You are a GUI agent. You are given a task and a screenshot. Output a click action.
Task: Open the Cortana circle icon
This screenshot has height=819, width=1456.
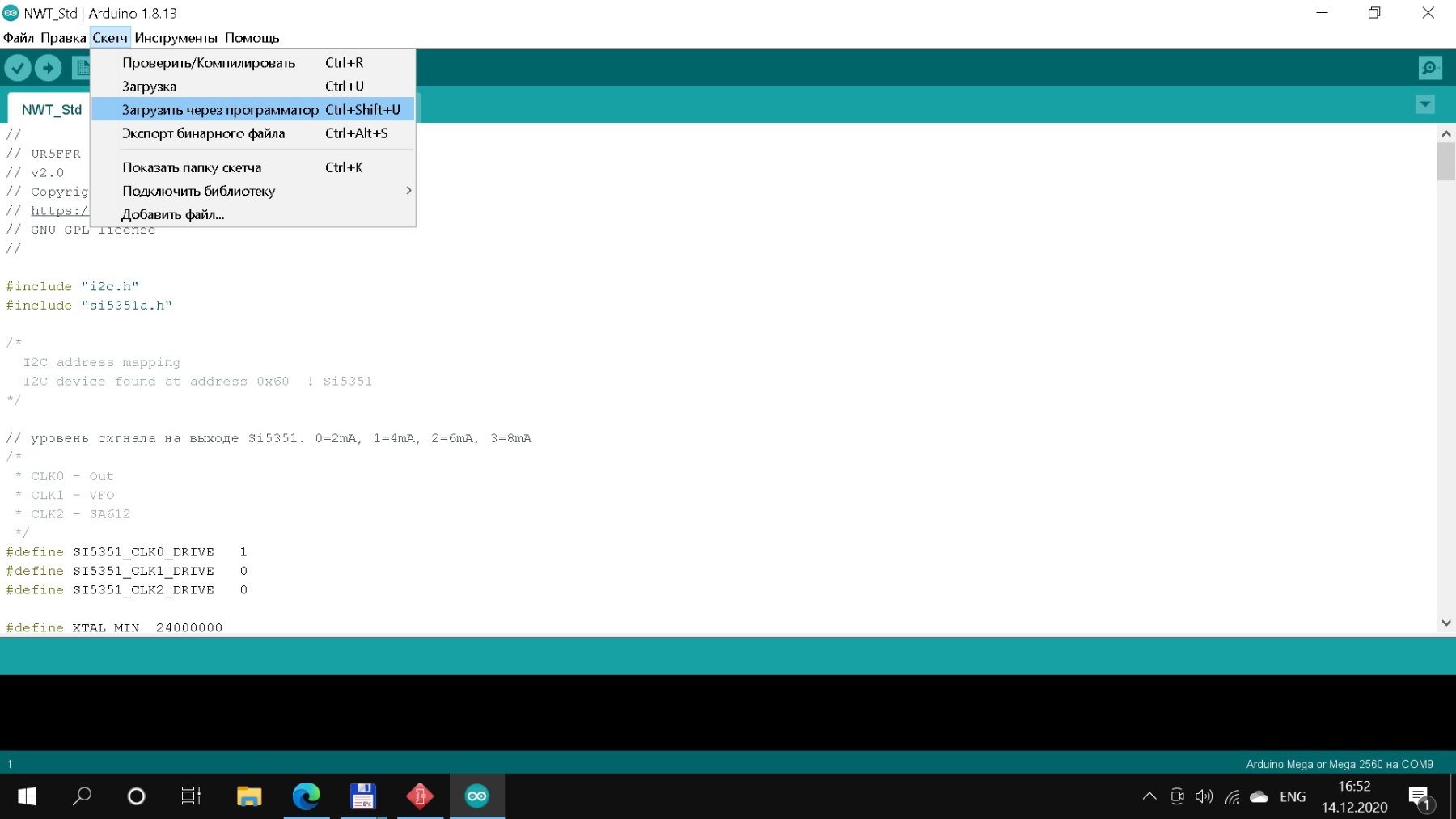pyautogui.click(x=137, y=796)
